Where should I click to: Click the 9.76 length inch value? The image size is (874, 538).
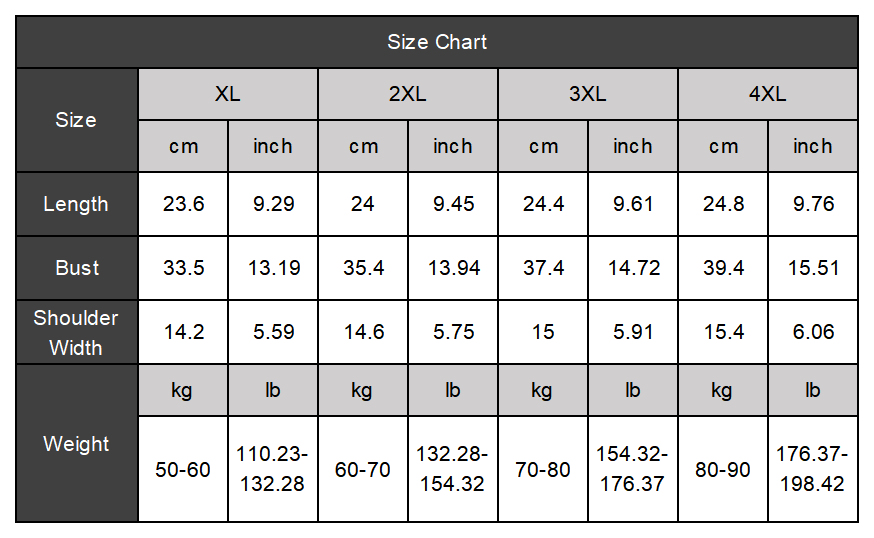[813, 204]
